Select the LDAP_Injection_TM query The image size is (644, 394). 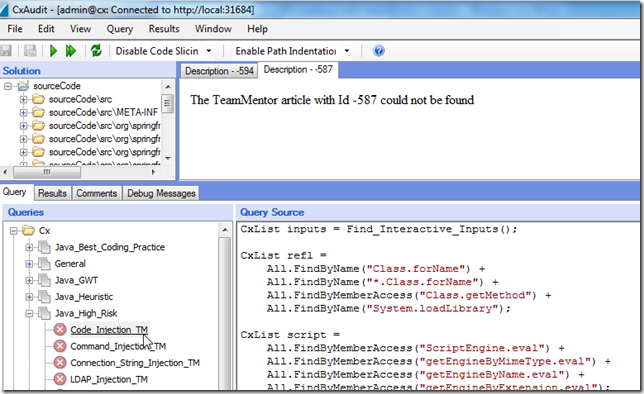pyautogui.click(x=109, y=379)
